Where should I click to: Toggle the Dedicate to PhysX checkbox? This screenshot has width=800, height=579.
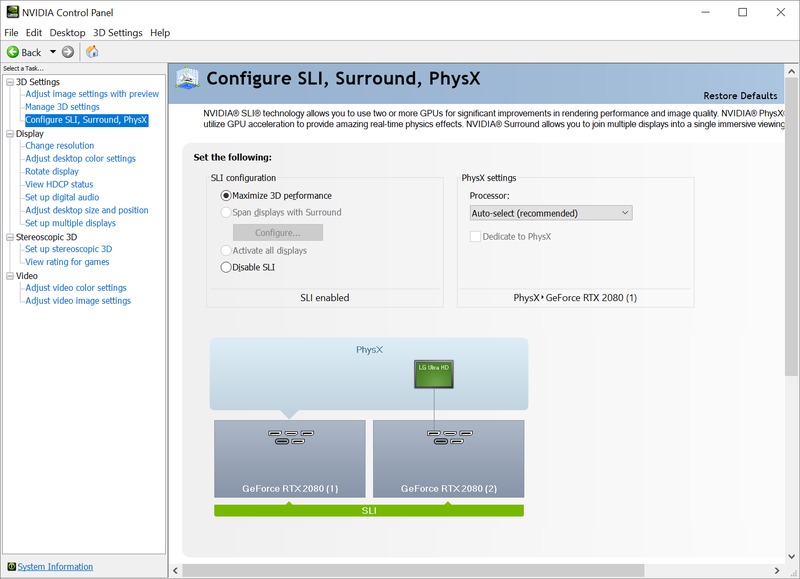coord(476,237)
